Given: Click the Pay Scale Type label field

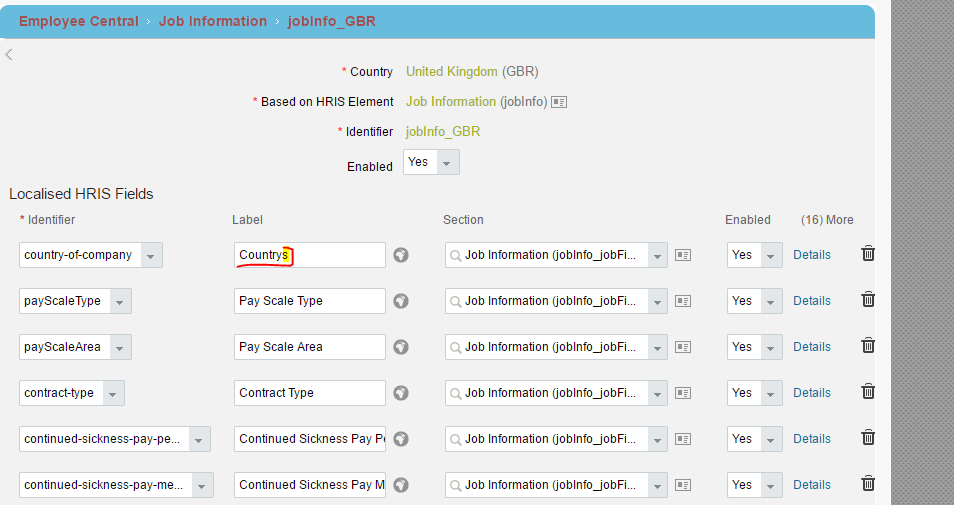Looking at the screenshot, I should [310, 301].
